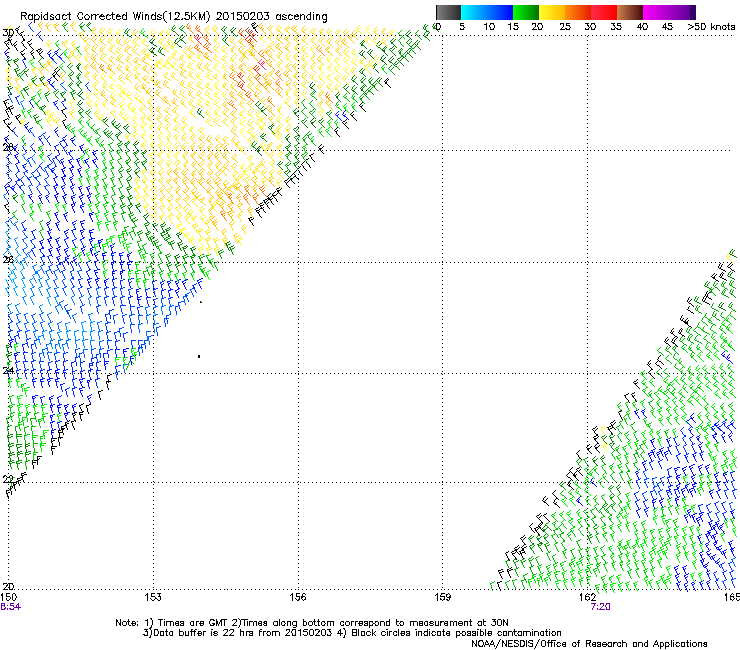Click the '5' label under color scale
This screenshot has height=650, width=740.
coord(462,26)
